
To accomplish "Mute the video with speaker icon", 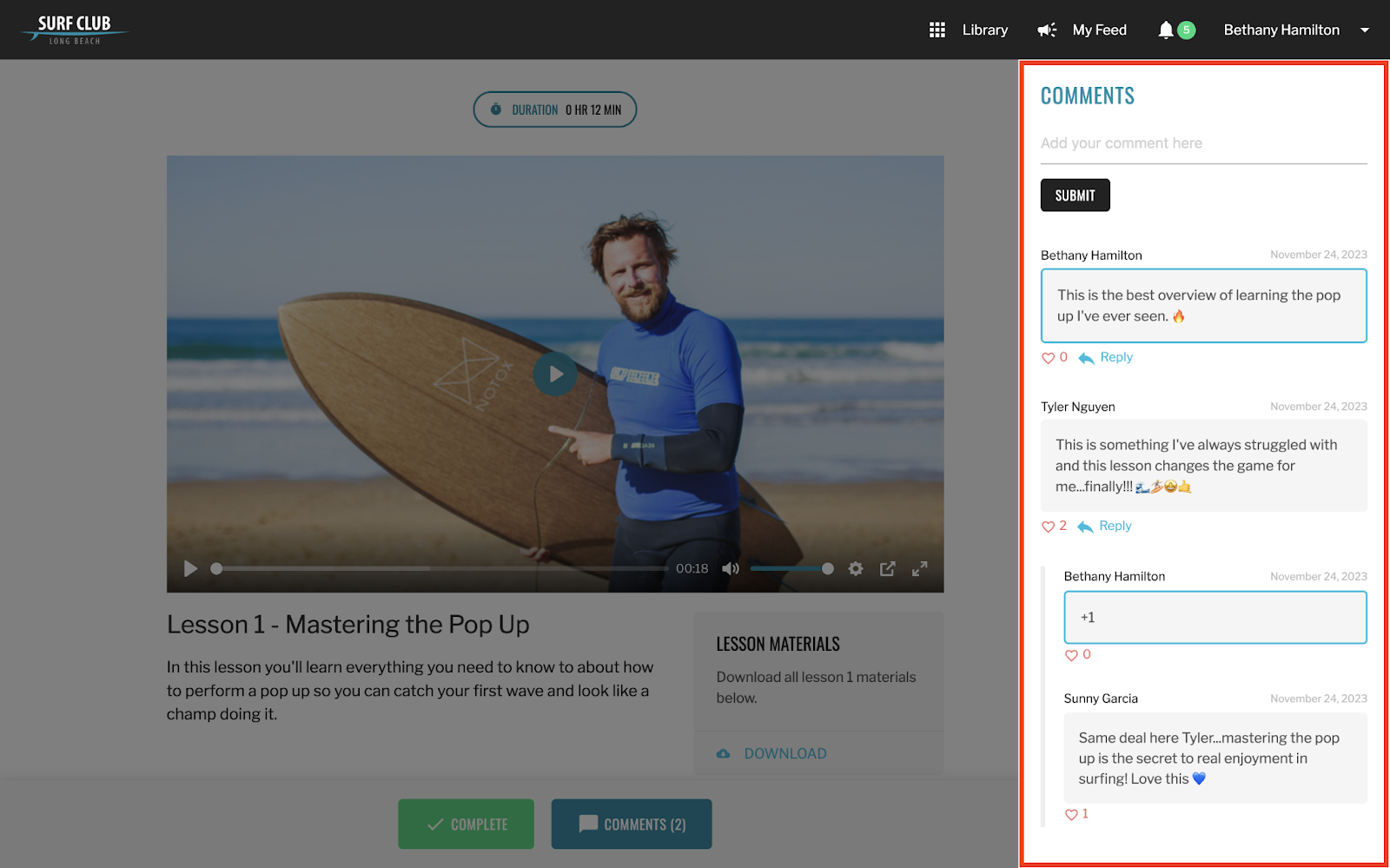I will [x=731, y=568].
